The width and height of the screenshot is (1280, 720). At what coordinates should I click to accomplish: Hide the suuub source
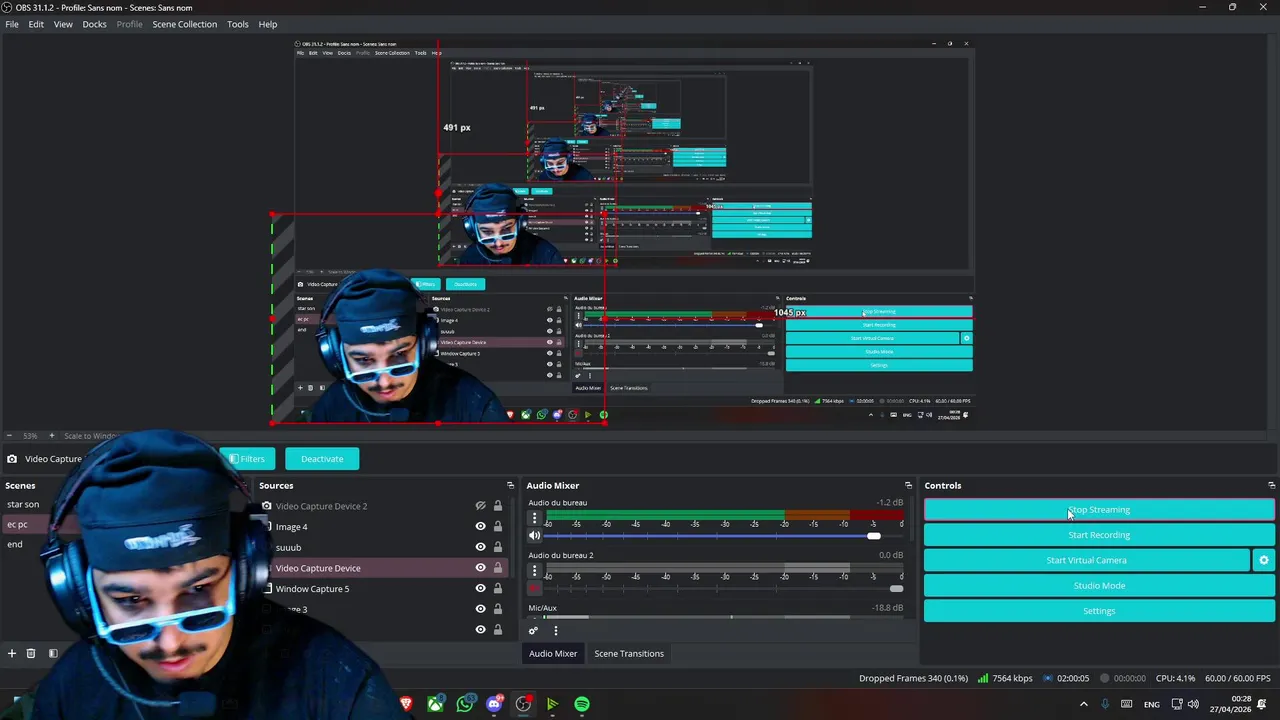pyautogui.click(x=480, y=547)
